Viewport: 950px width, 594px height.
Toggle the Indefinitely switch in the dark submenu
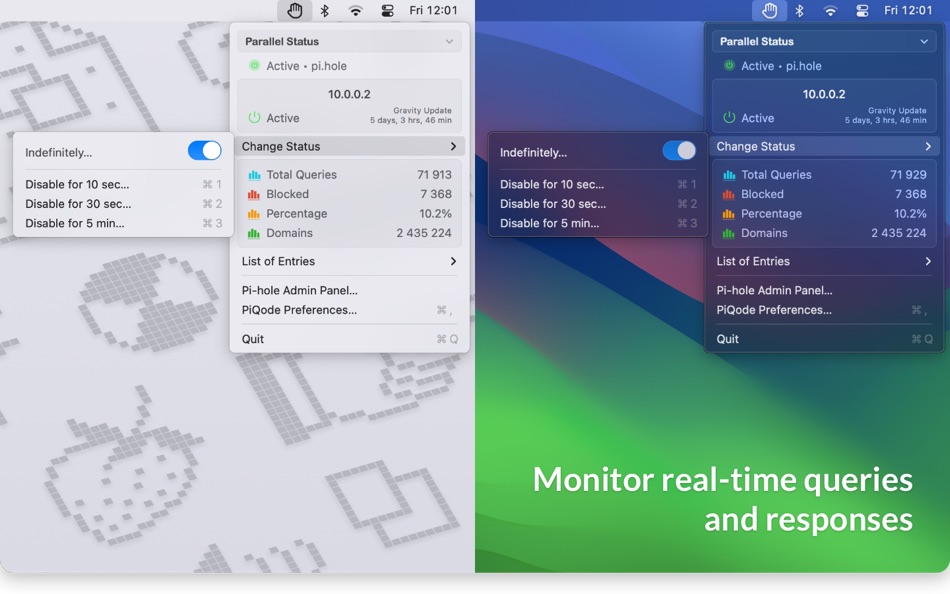tap(679, 150)
